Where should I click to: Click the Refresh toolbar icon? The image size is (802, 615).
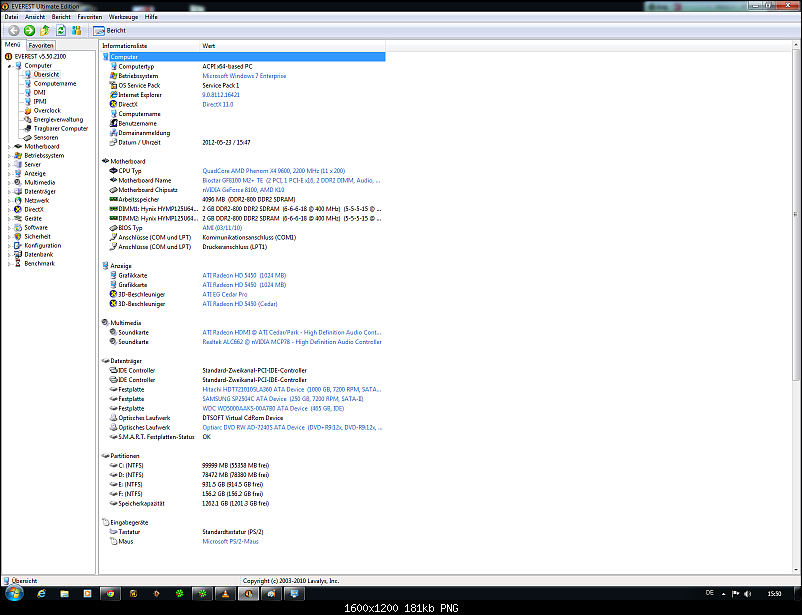(61, 31)
